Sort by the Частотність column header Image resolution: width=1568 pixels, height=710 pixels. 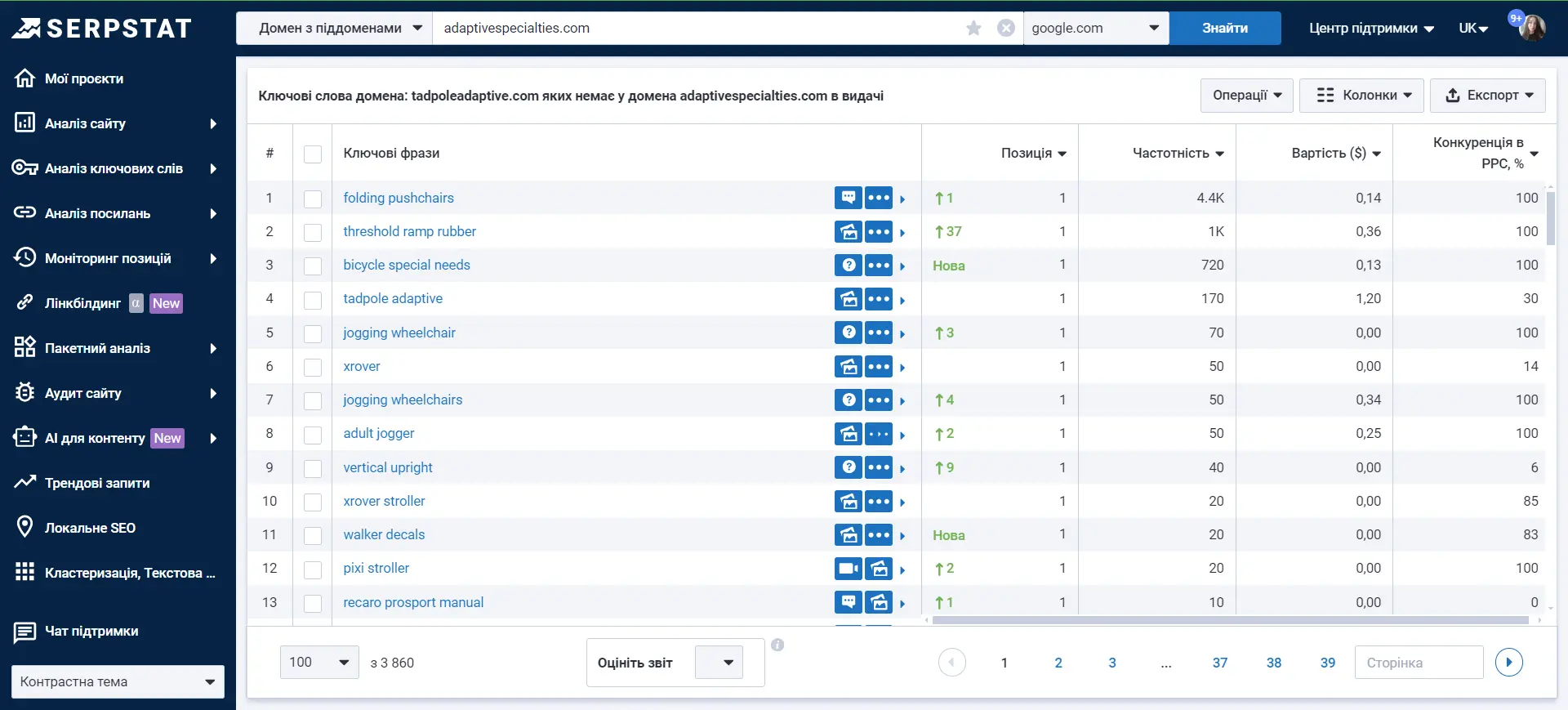click(x=1178, y=154)
